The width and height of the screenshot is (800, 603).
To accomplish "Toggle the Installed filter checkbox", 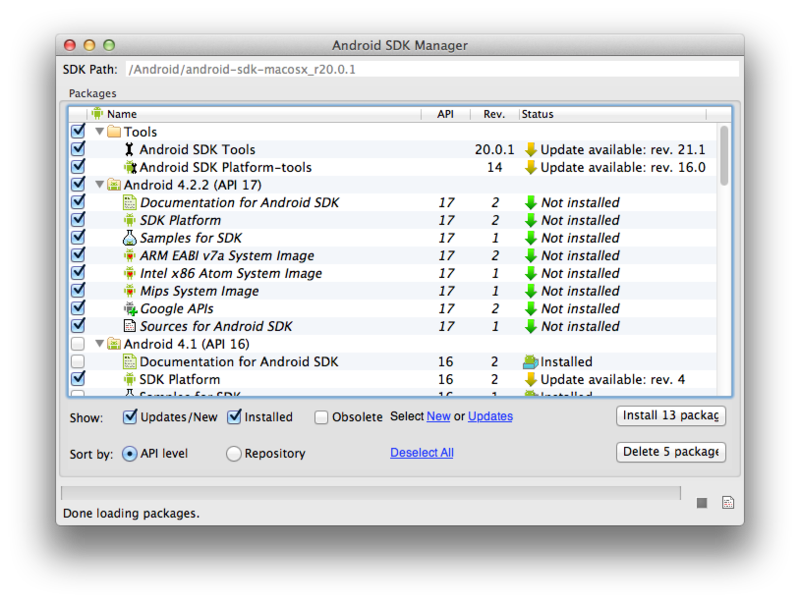I will pos(234,417).
